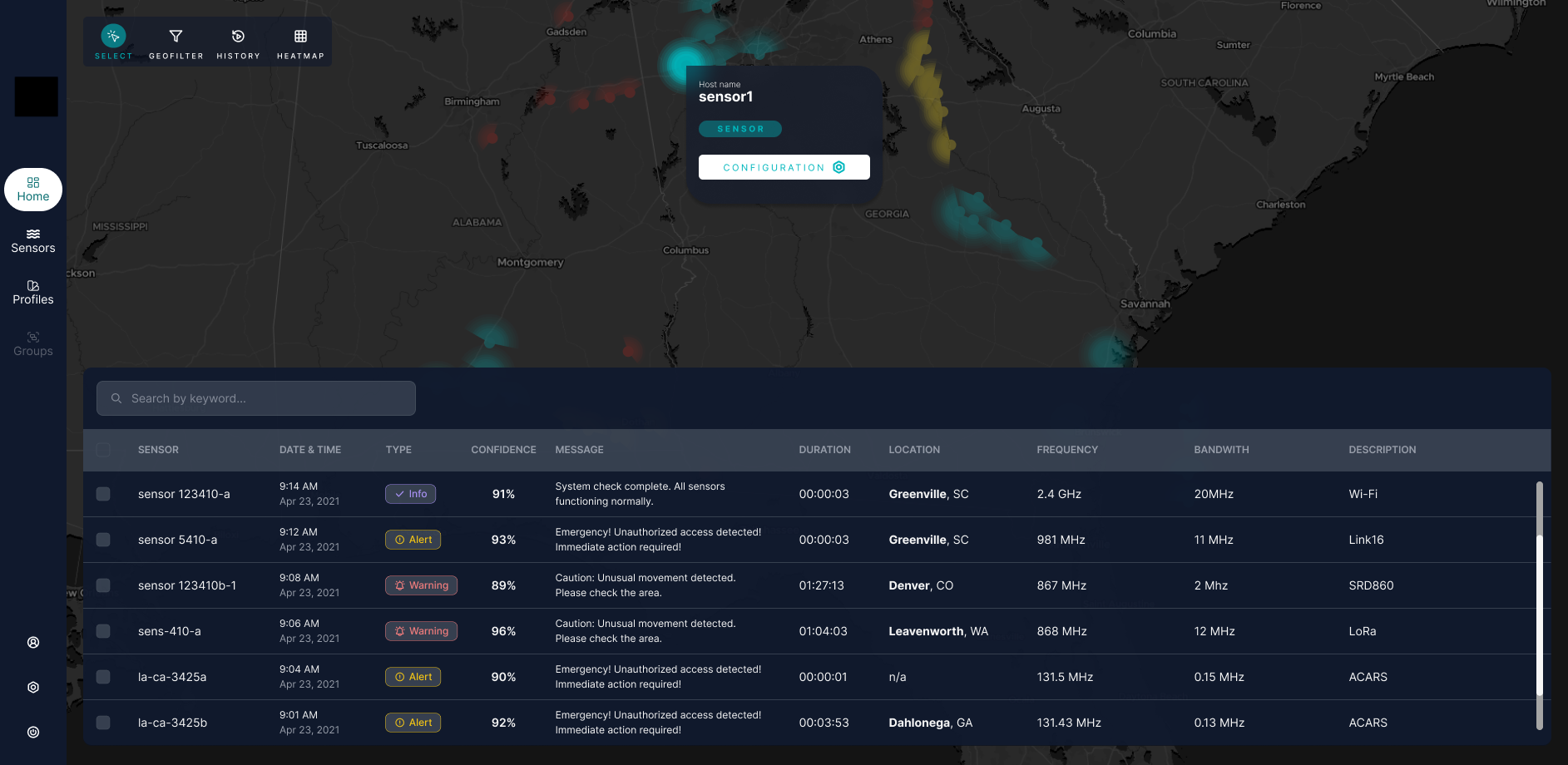Activate the Select map tool
This screenshot has height=765, width=1568.
113,42
